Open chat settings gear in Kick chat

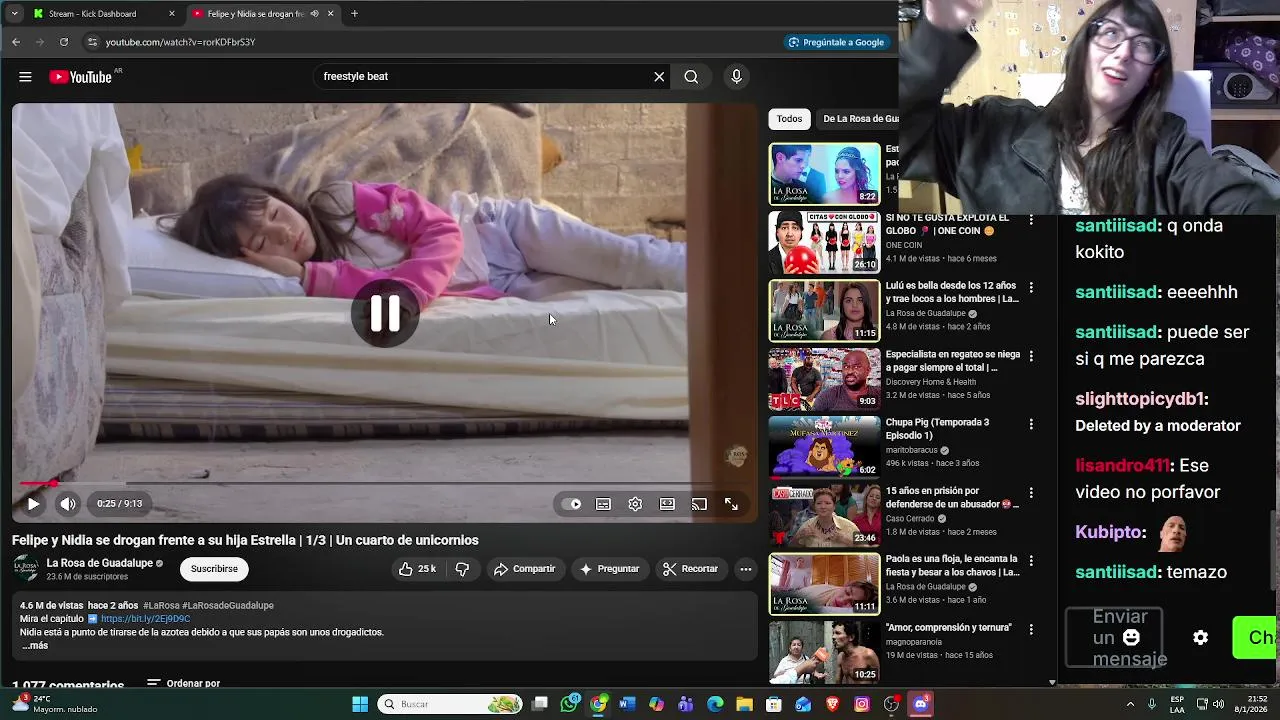point(1200,638)
